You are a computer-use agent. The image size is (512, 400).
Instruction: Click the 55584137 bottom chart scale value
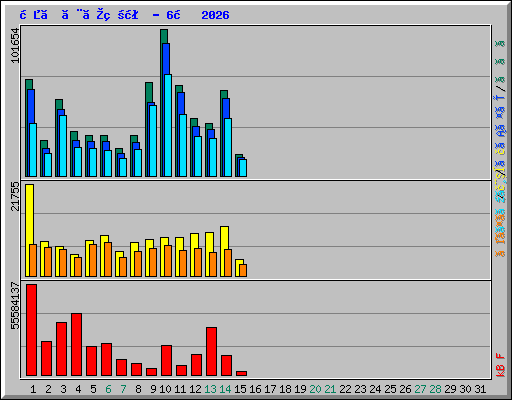tap(15, 306)
